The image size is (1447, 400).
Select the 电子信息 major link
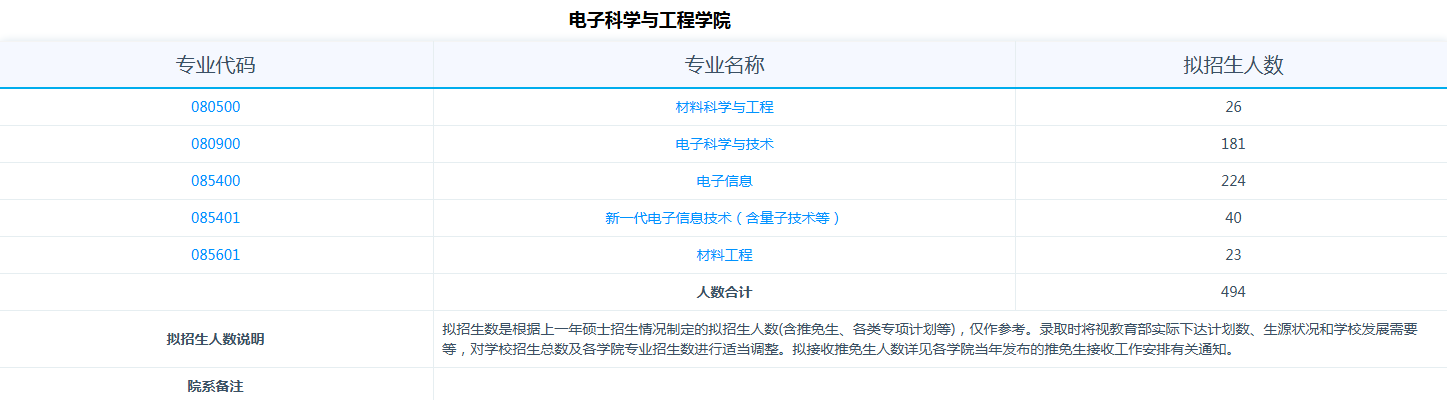pos(724,181)
